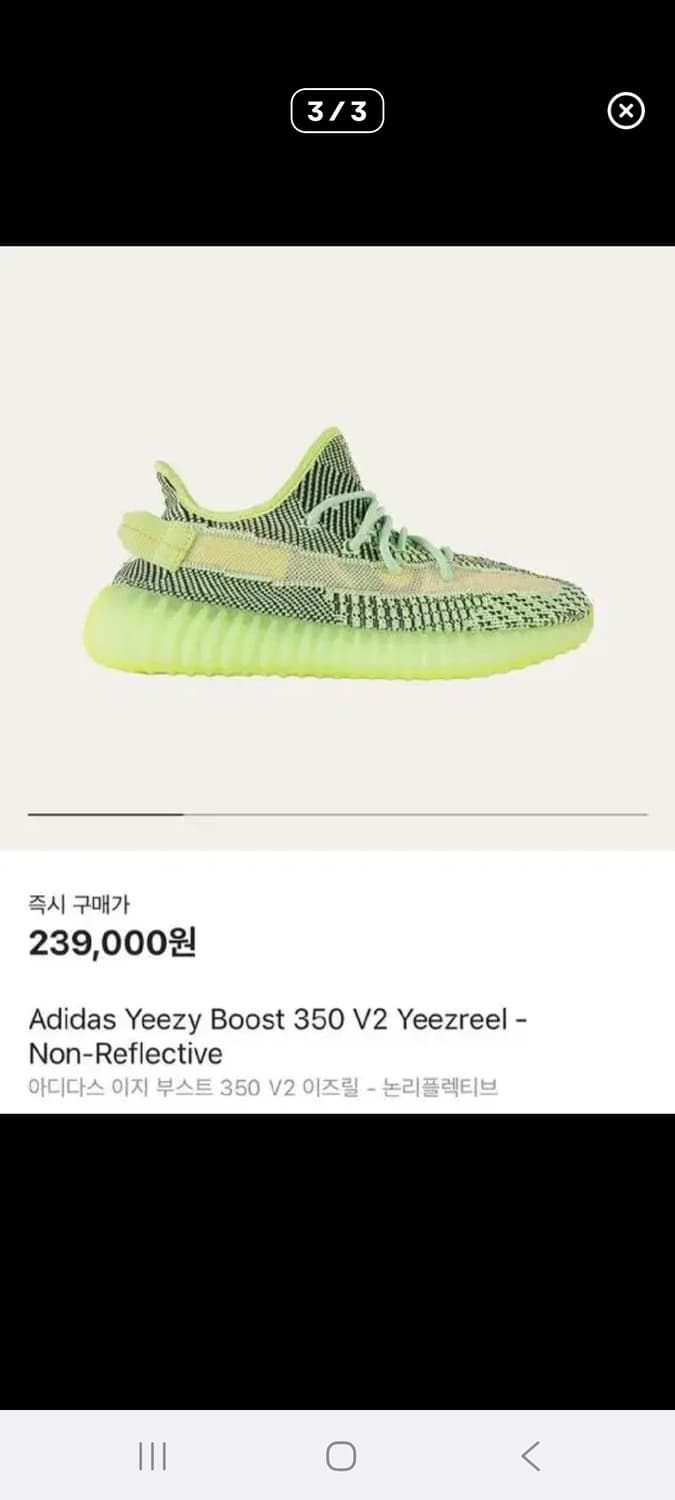The image size is (675, 1500).
Task: Open recent apps with the three-line icon
Action: [x=152, y=1456]
